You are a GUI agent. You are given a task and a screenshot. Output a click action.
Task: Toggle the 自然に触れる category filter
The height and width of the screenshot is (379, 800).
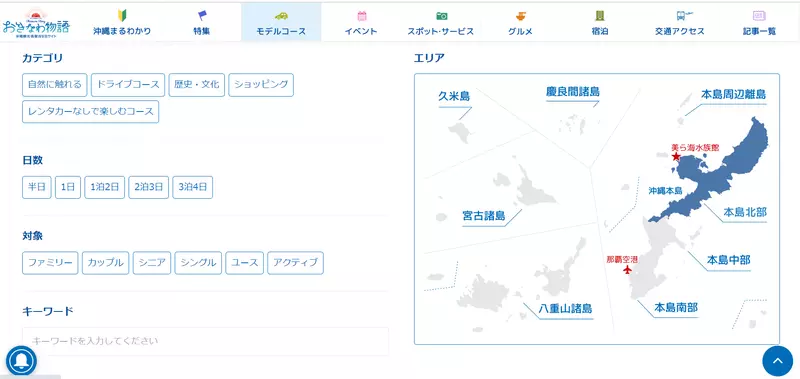click(x=55, y=85)
